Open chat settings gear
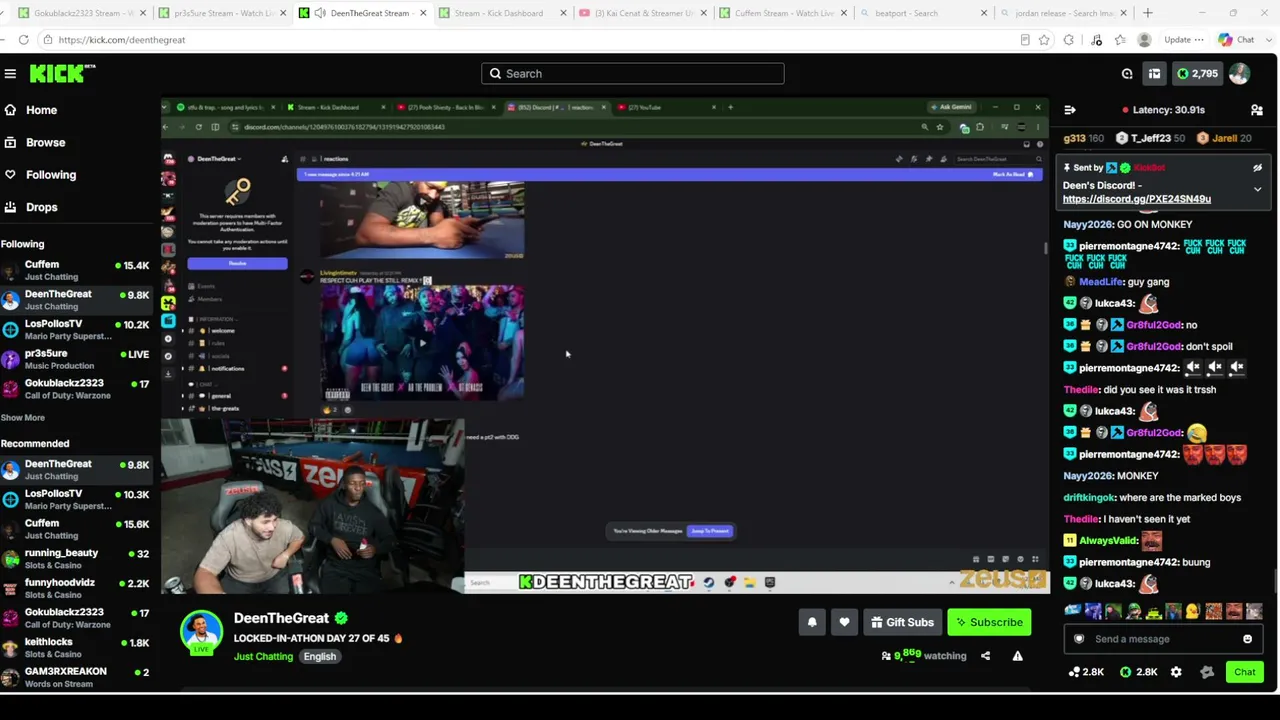 (1176, 672)
